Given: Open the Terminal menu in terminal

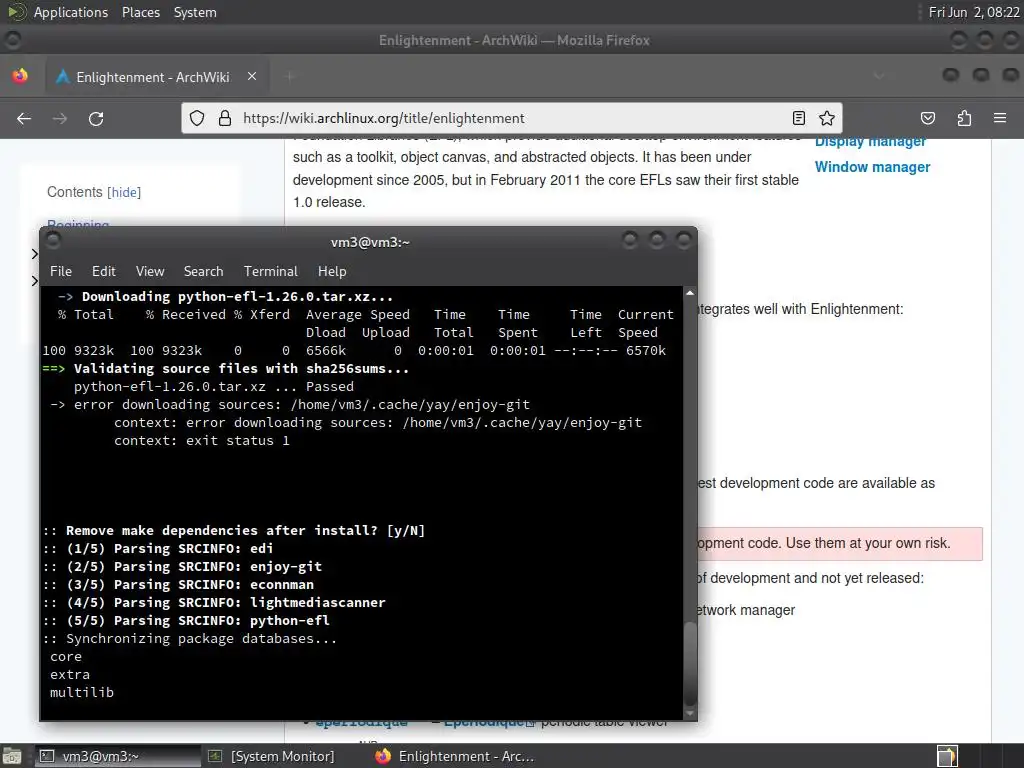Looking at the screenshot, I should [x=270, y=271].
